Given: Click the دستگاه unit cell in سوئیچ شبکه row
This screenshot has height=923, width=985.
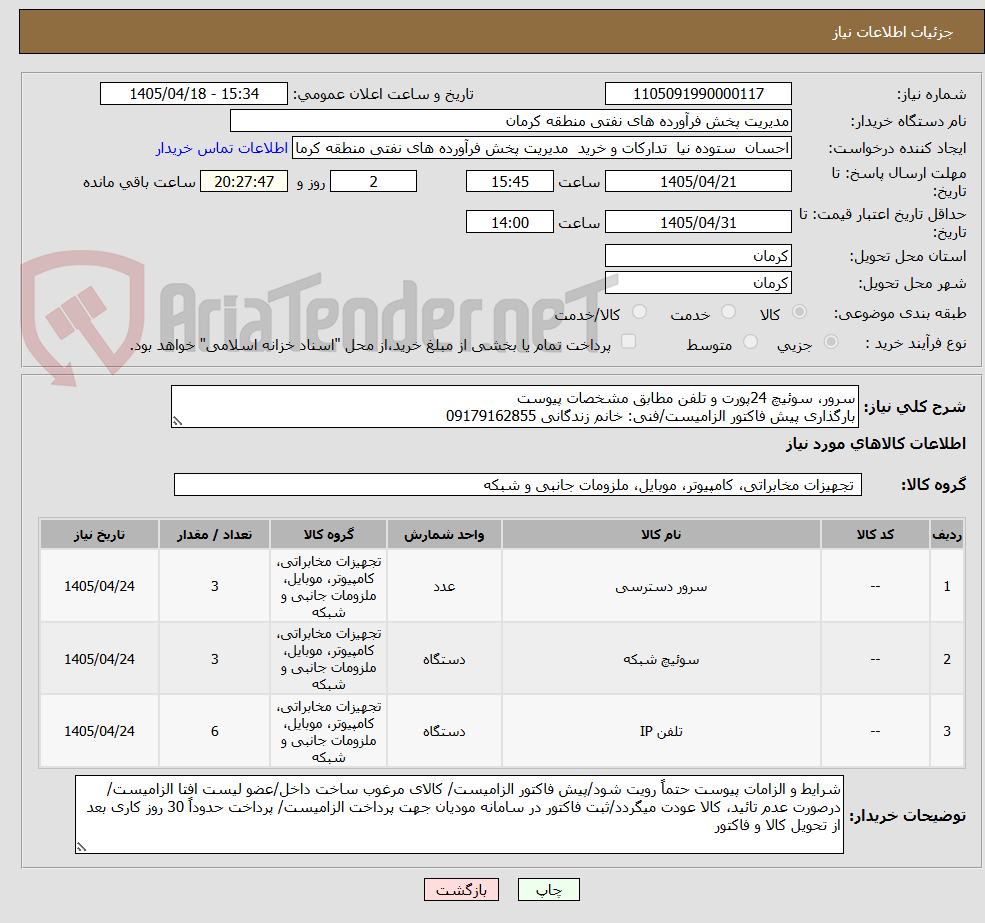Looking at the screenshot, I should pos(444,658).
